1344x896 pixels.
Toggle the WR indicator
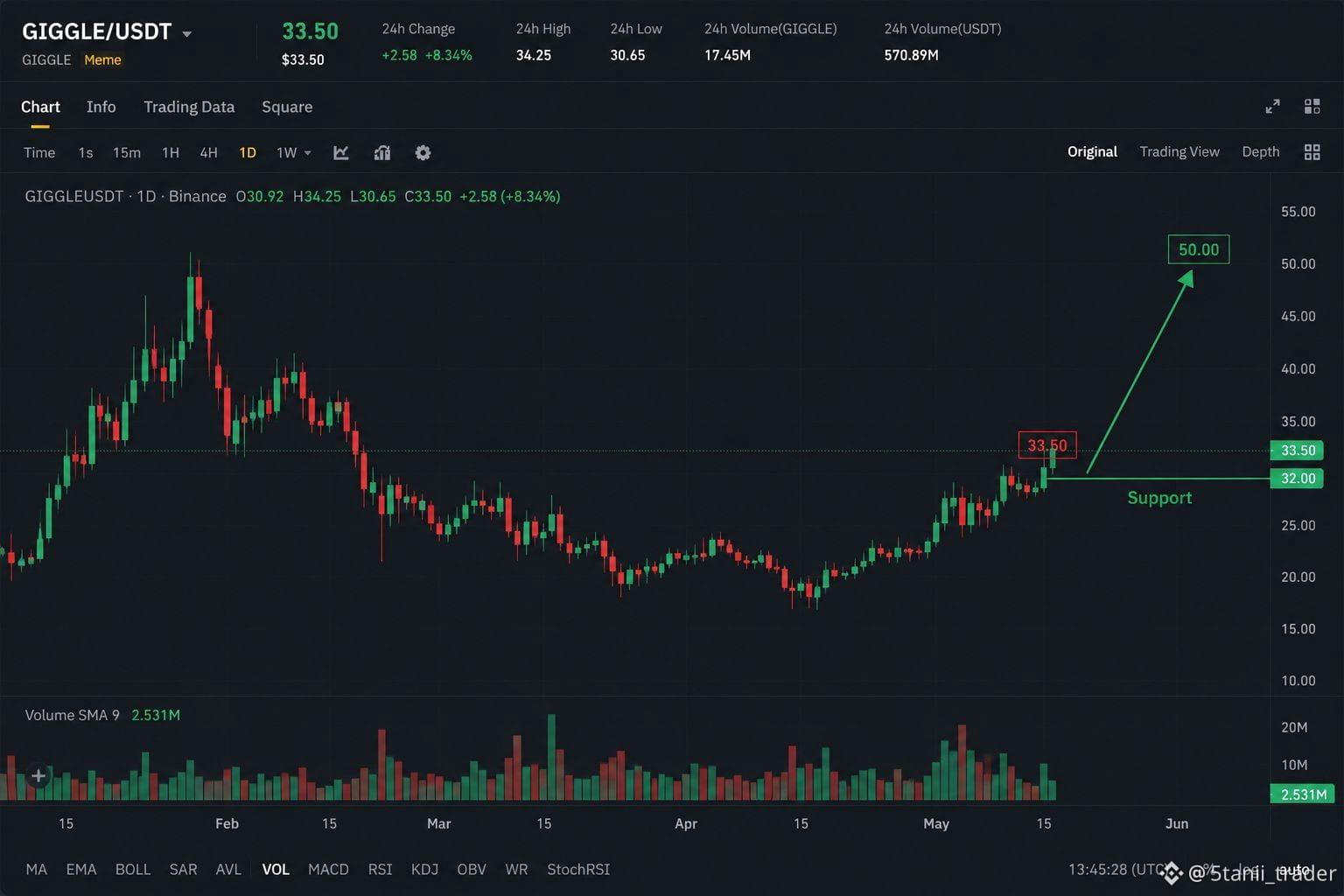click(516, 869)
